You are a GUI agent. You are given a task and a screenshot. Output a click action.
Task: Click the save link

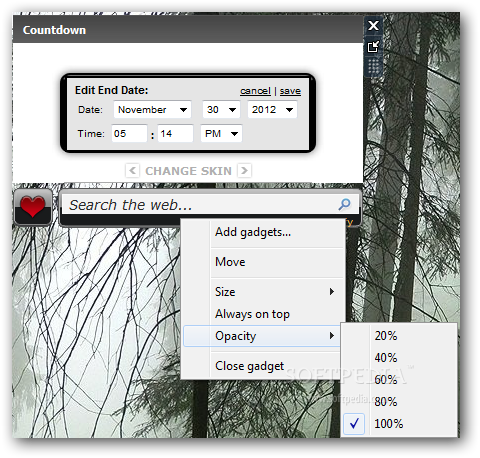coord(290,91)
